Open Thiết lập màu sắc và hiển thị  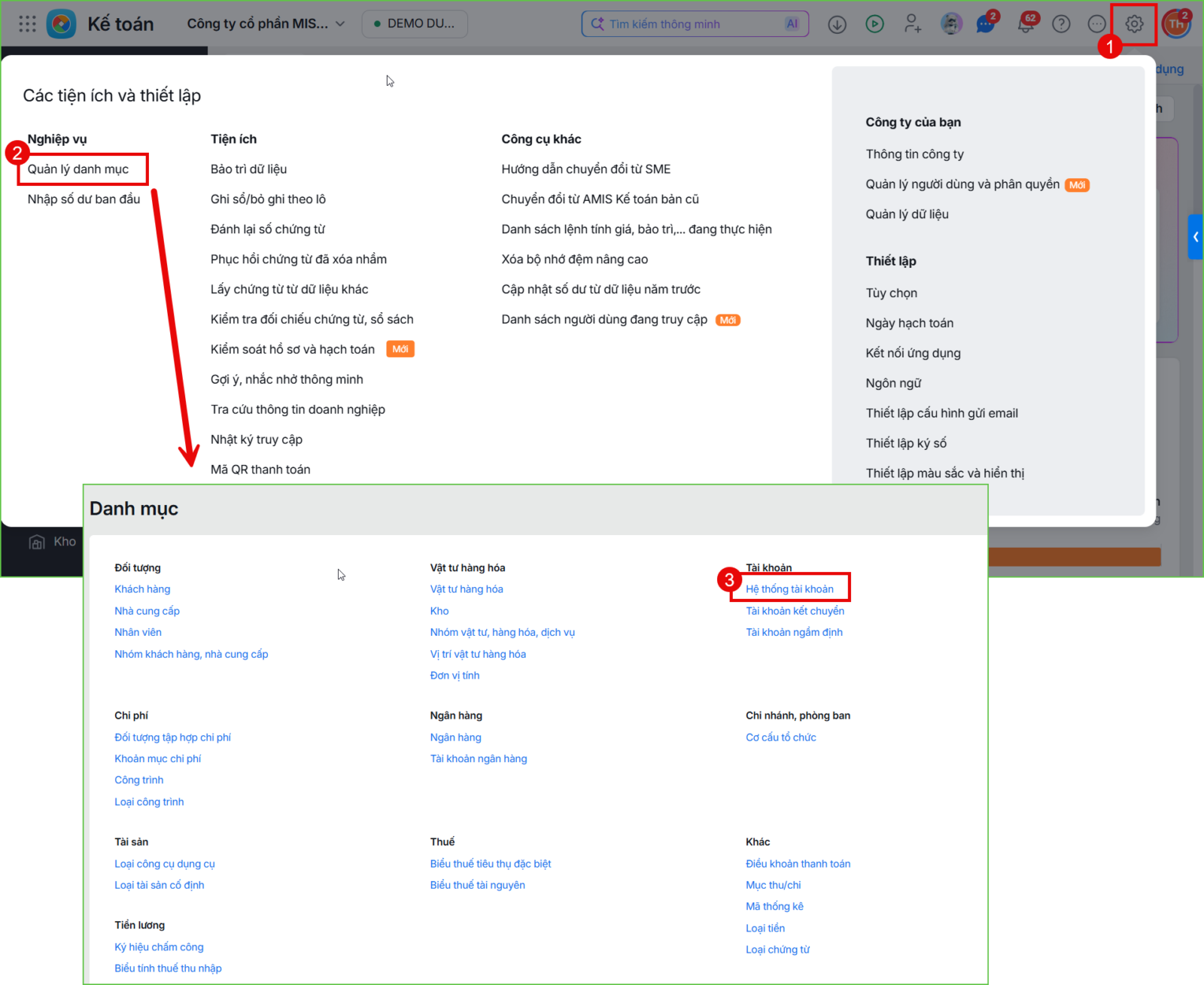tap(944, 473)
